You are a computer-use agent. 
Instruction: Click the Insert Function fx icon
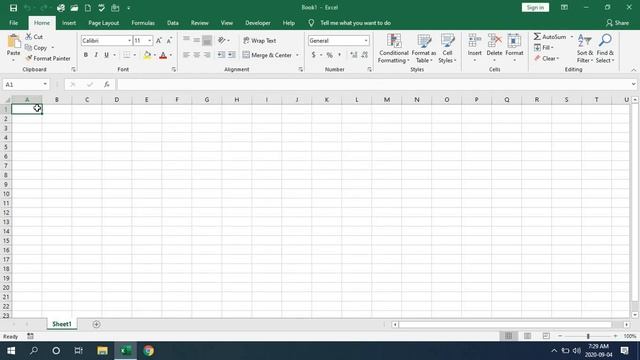point(107,84)
